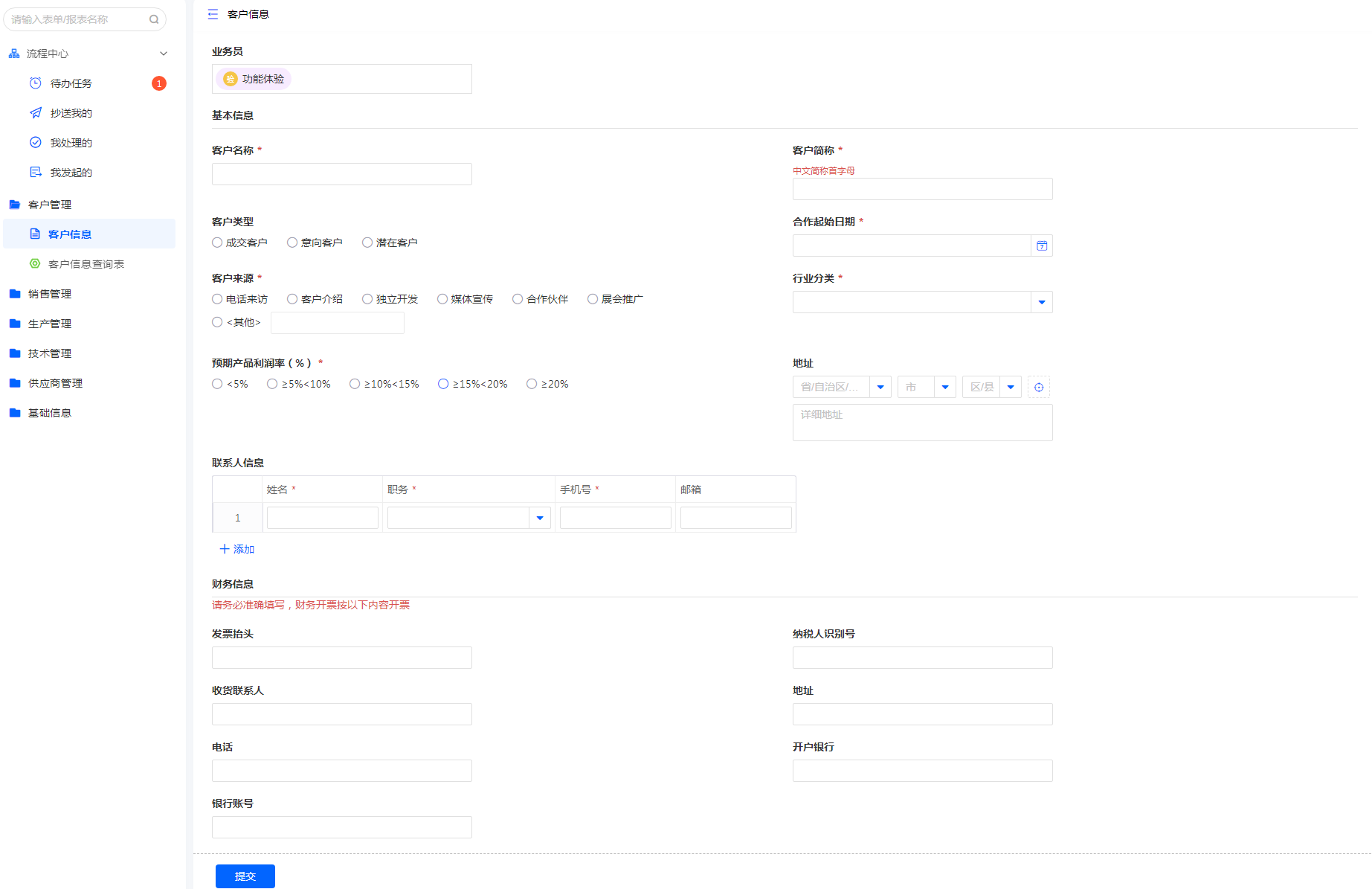Click the 客户信息查询表 green target icon
The width and height of the screenshot is (1372, 889).
click(x=35, y=264)
